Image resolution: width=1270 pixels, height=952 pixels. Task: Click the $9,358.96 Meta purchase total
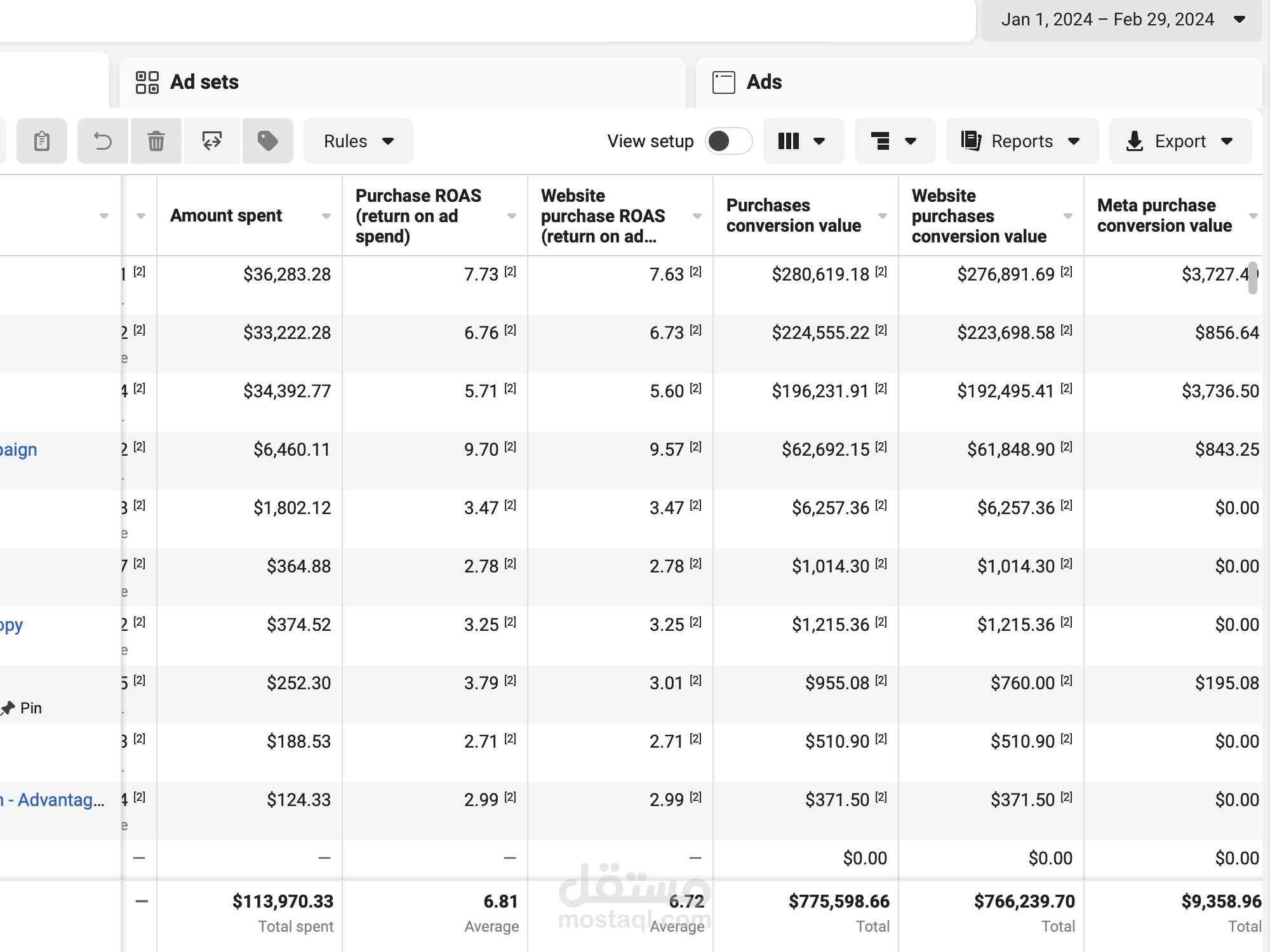[x=1221, y=902]
